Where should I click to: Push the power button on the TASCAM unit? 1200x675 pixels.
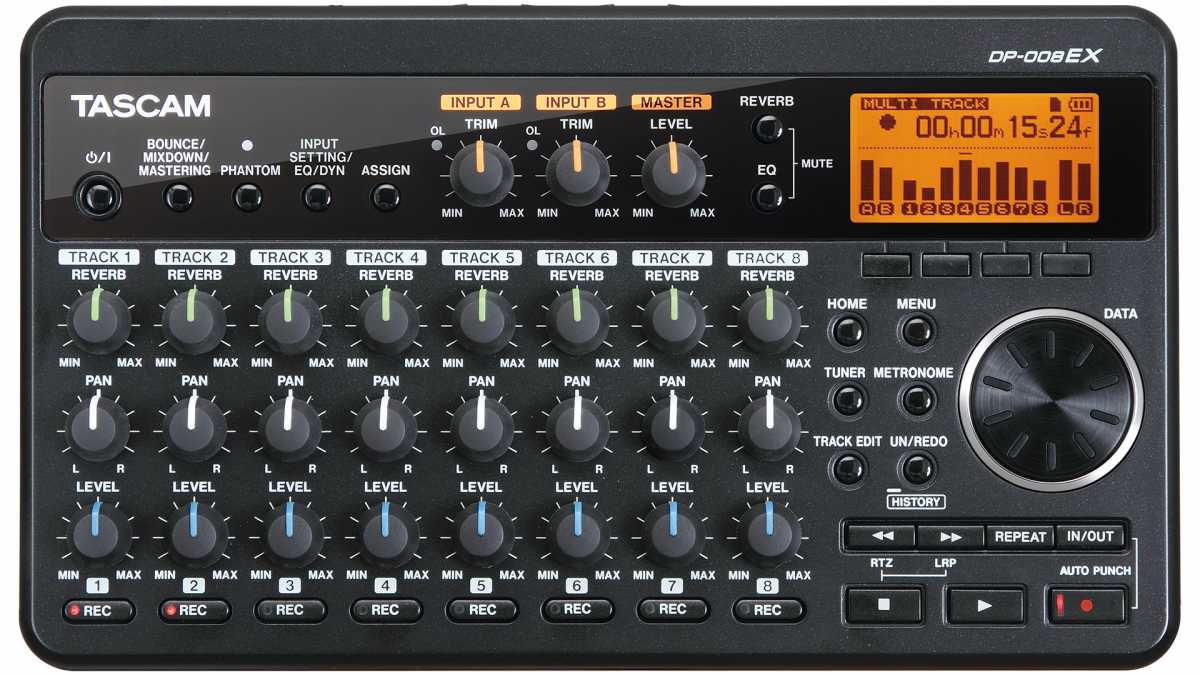[x=98, y=194]
